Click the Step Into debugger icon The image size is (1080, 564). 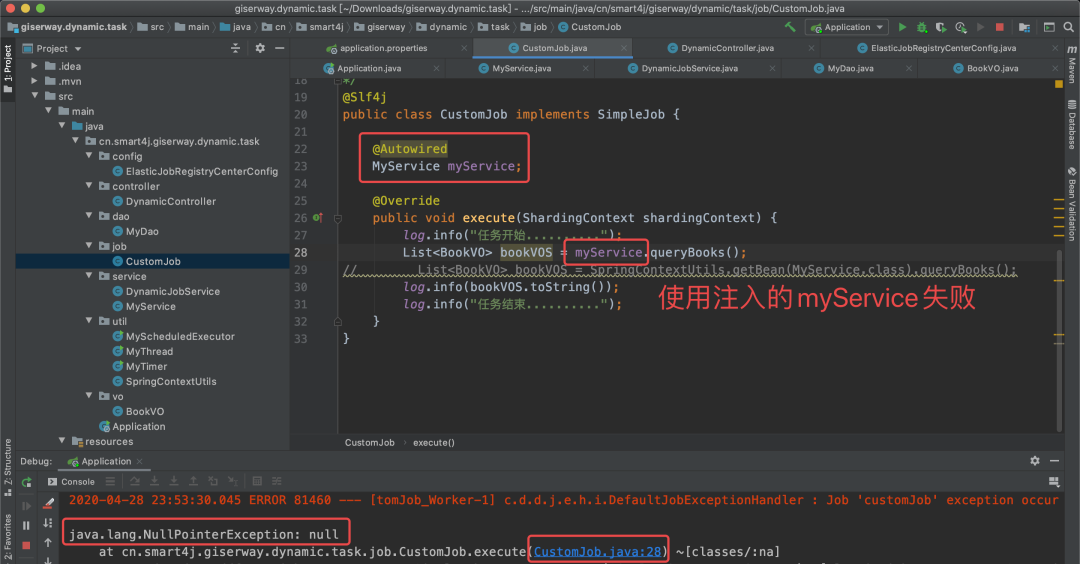(154, 481)
